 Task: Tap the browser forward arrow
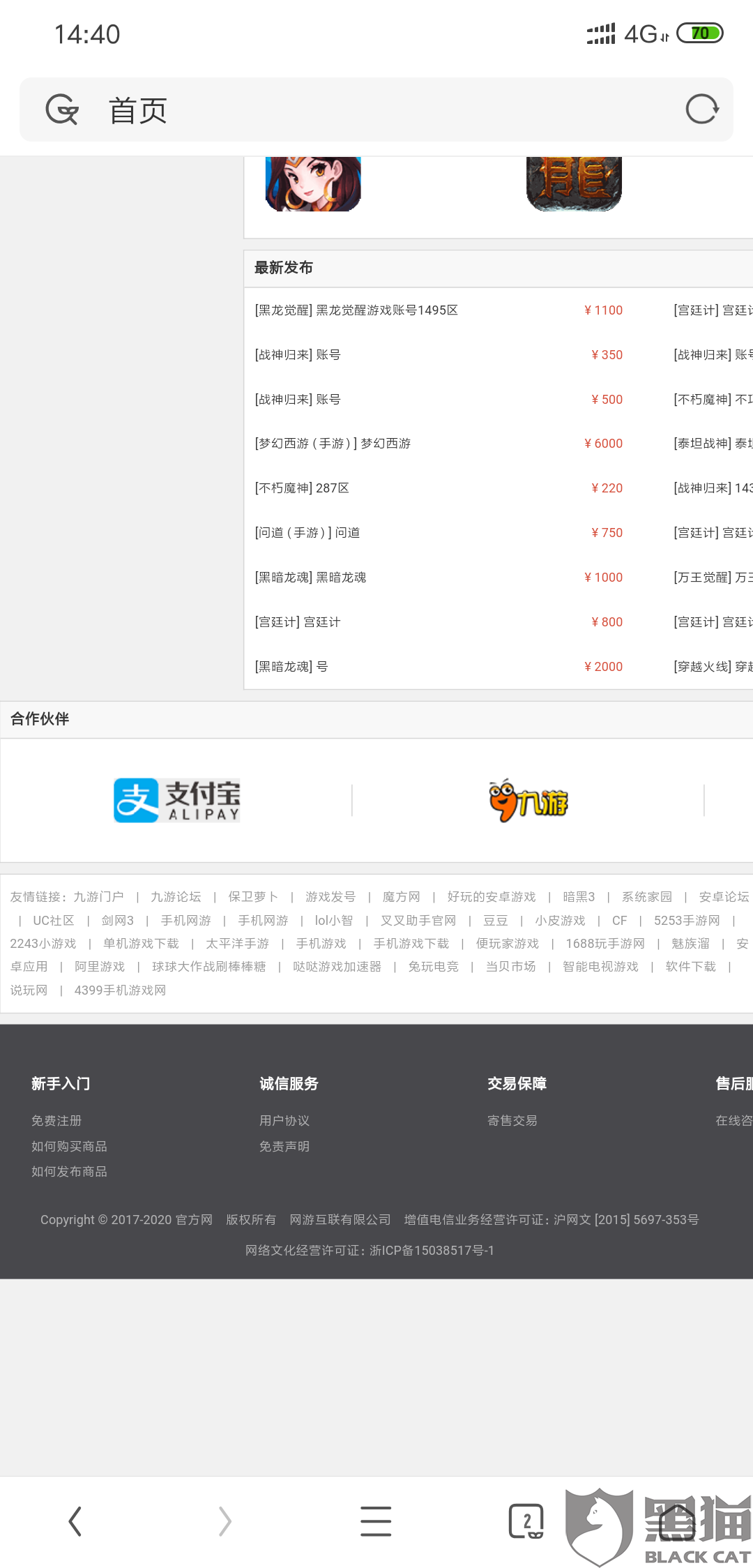225,1521
